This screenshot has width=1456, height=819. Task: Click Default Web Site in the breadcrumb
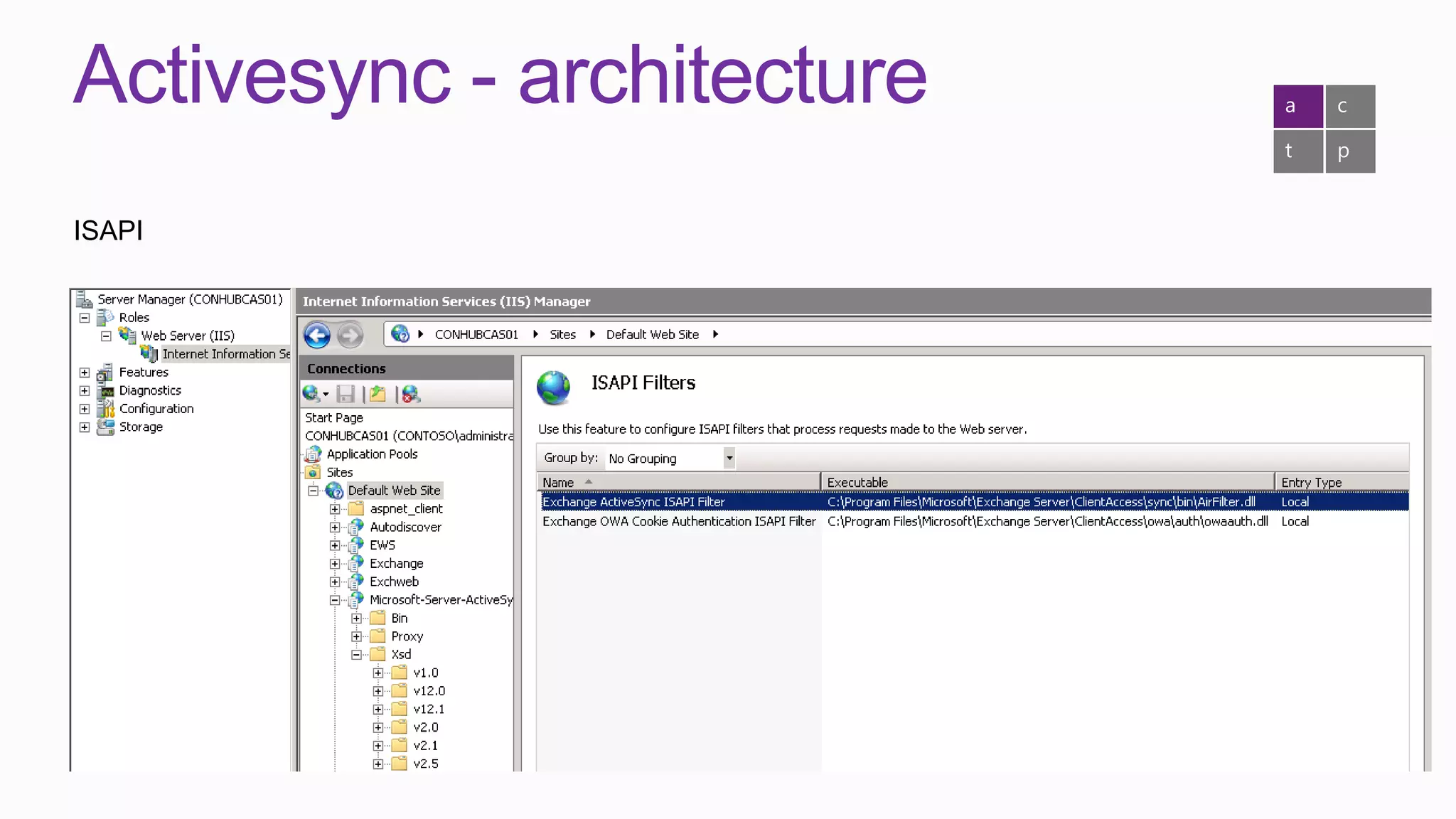coord(652,334)
